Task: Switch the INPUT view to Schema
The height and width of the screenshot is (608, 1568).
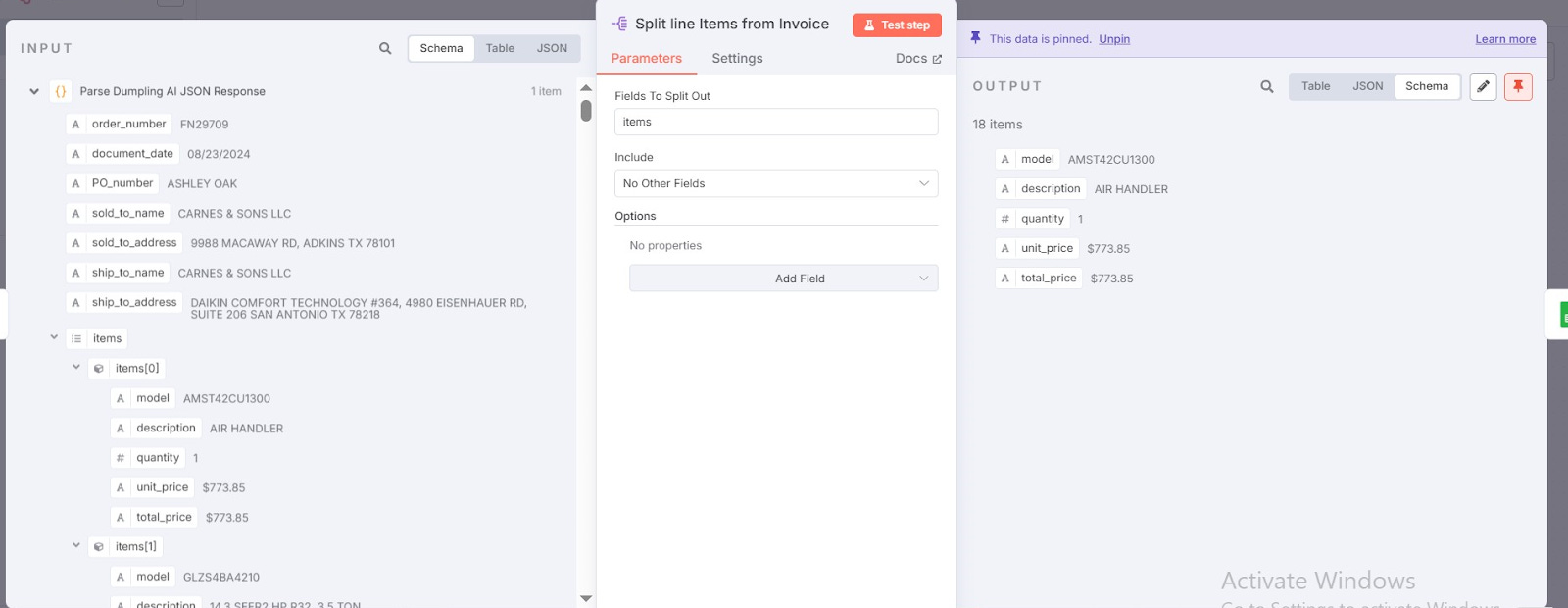Action: (441, 48)
